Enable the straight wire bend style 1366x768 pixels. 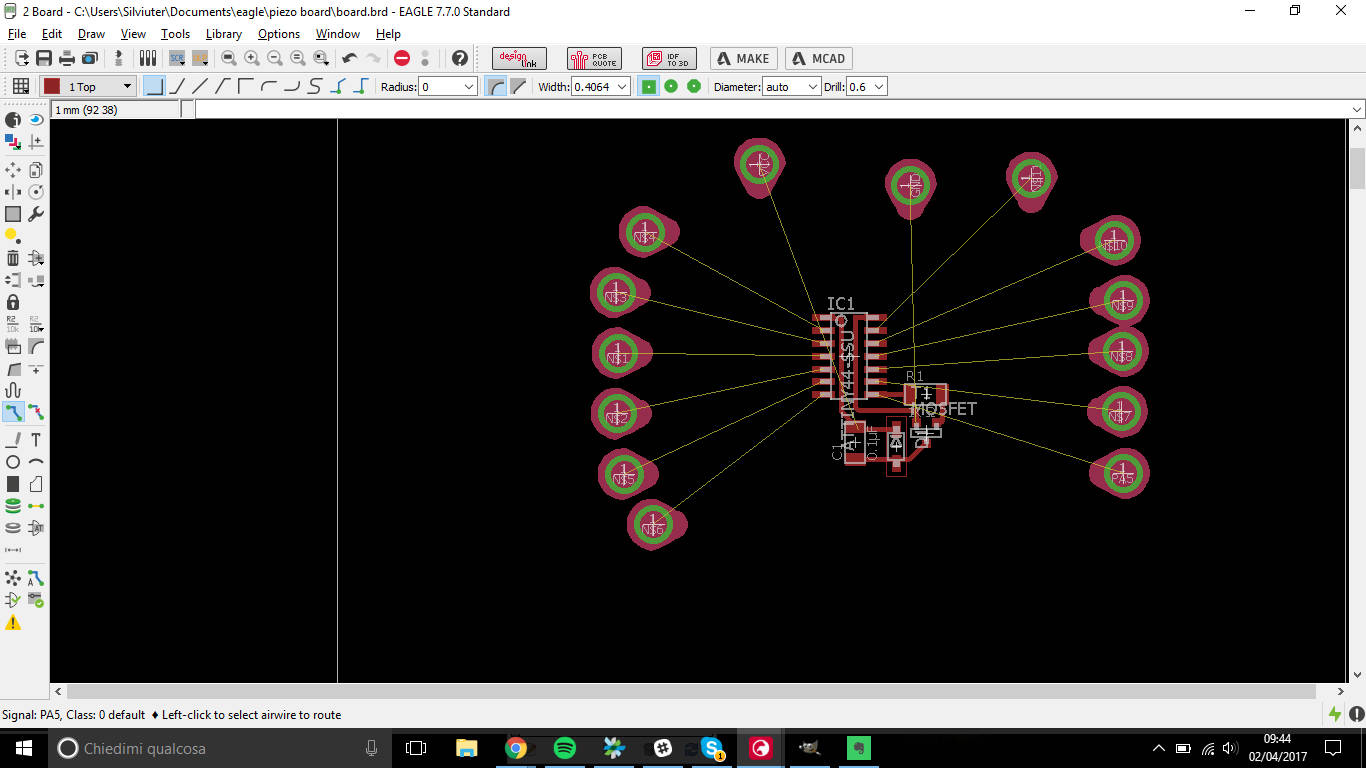pos(199,87)
